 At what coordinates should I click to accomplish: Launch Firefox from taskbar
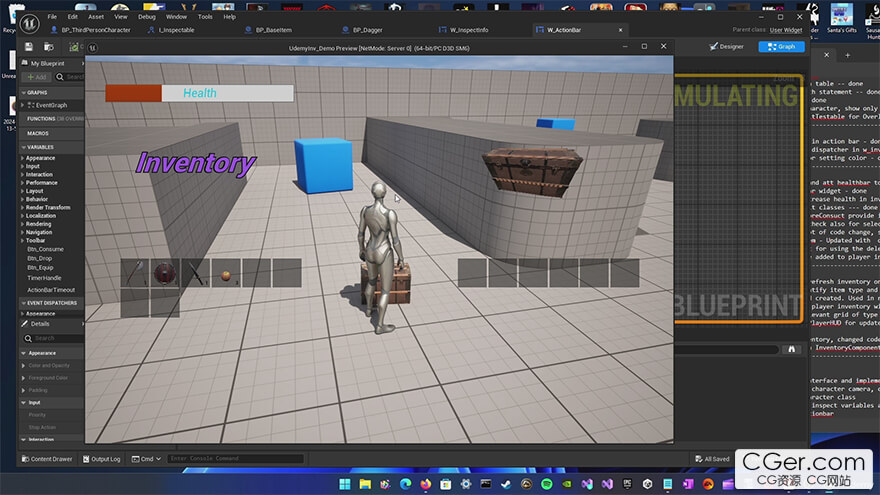coord(425,484)
